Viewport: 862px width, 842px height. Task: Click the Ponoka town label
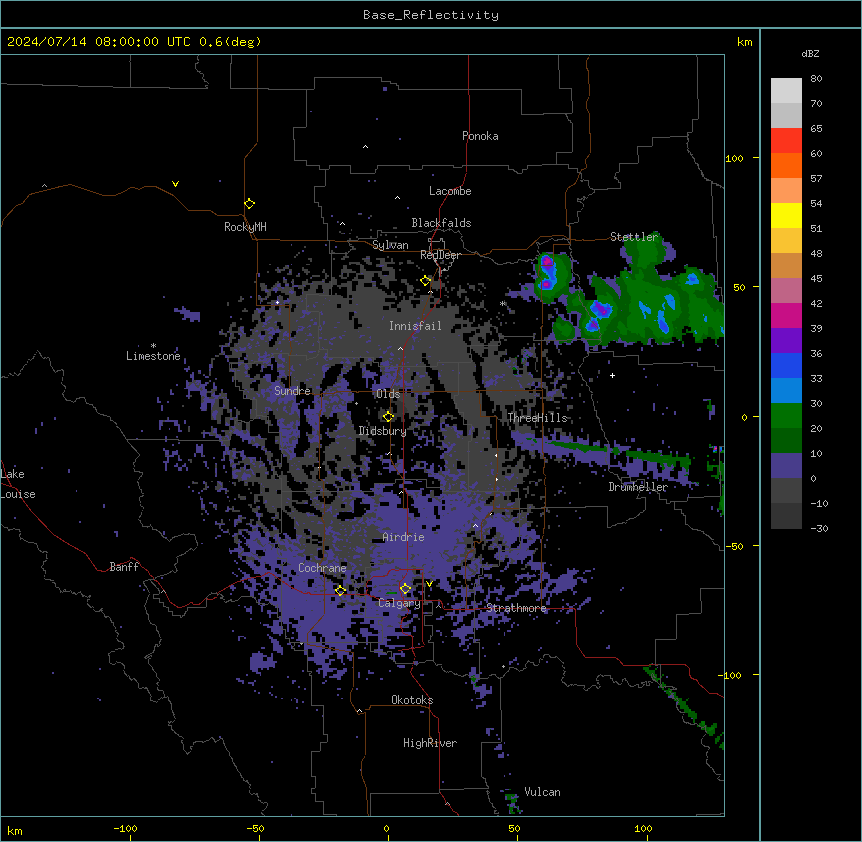pyautogui.click(x=480, y=136)
